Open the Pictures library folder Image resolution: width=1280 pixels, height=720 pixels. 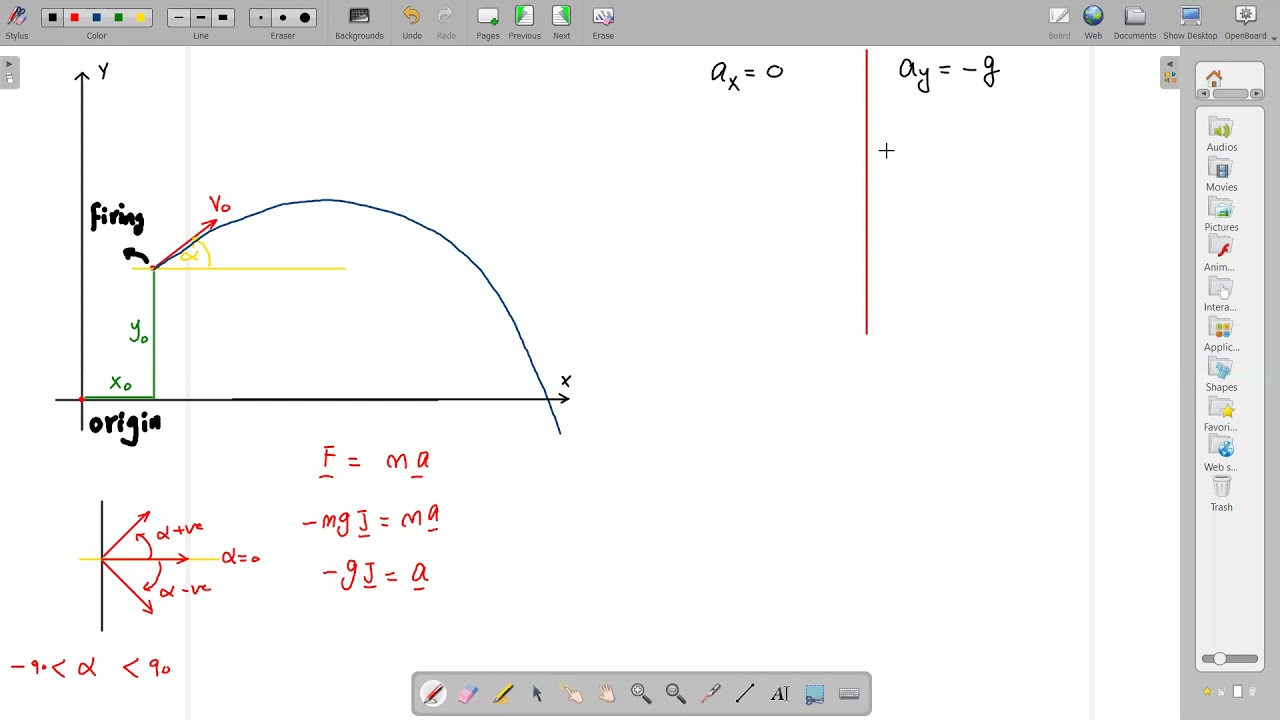pos(1221,215)
